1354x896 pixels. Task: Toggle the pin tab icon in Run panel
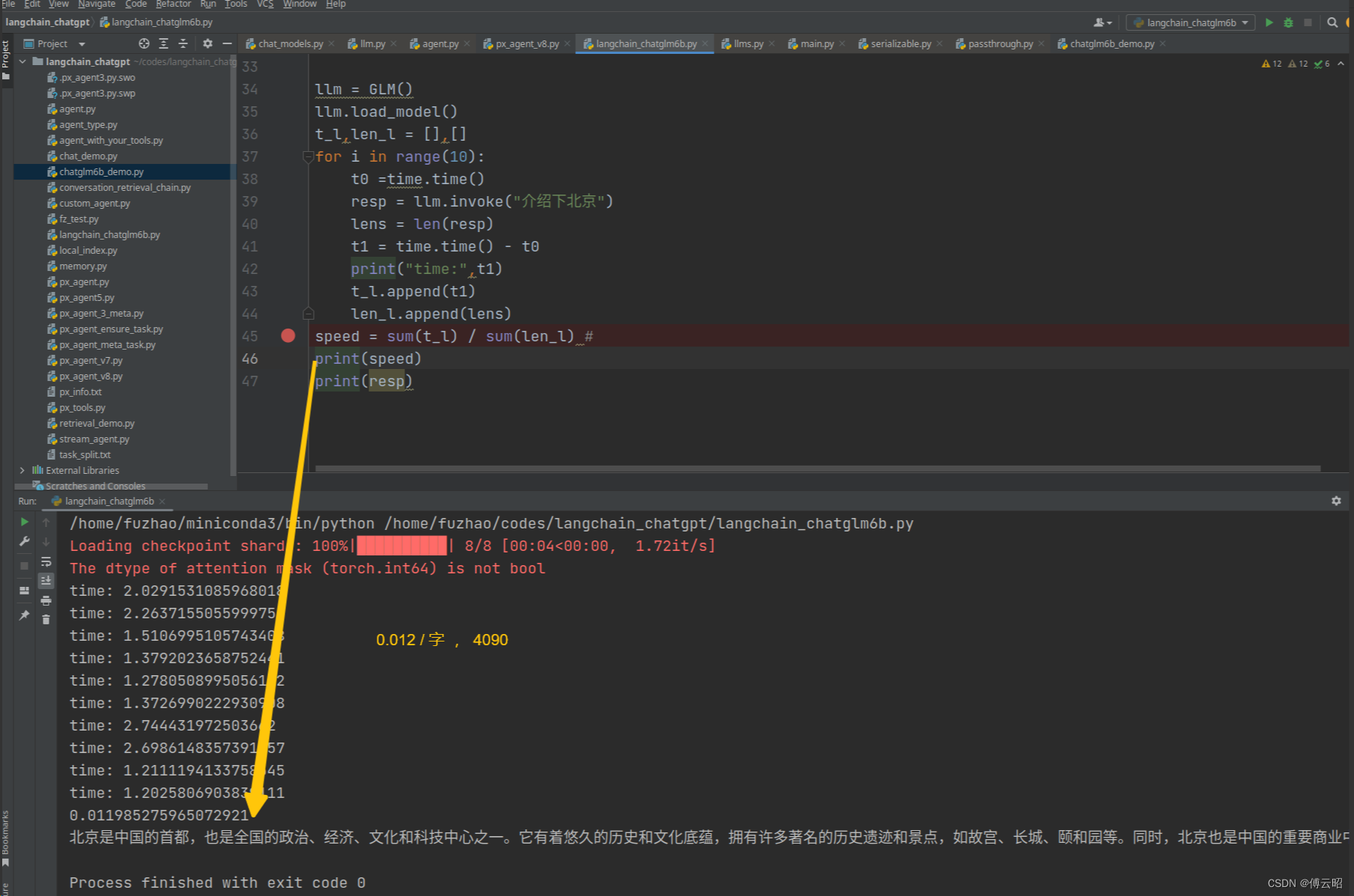pyautogui.click(x=25, y=615)
